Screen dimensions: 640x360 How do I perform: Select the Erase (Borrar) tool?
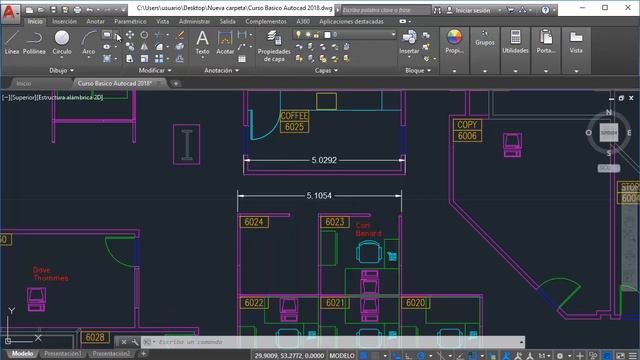[180, 35]
